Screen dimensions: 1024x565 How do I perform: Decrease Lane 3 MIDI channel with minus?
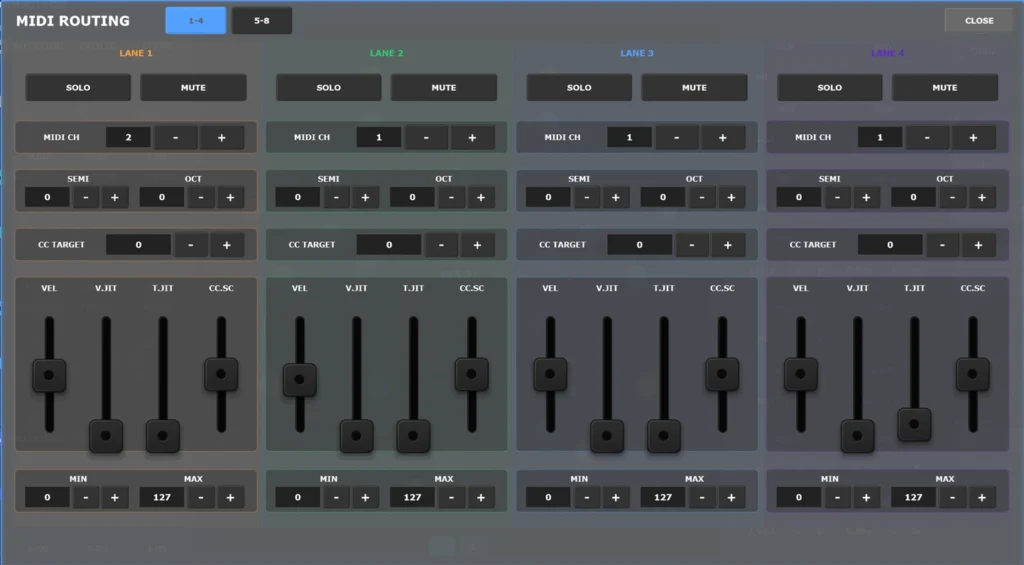click(677, 137)
